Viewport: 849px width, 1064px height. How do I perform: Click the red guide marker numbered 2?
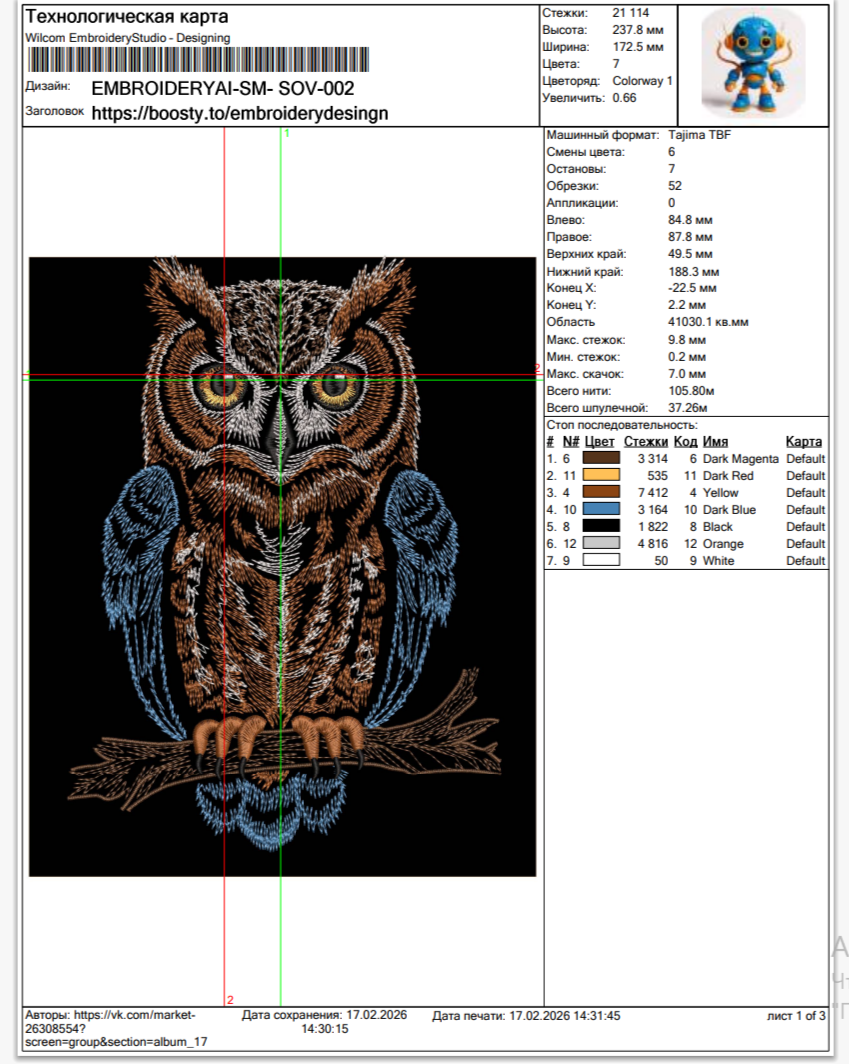[x=230, y=999]
